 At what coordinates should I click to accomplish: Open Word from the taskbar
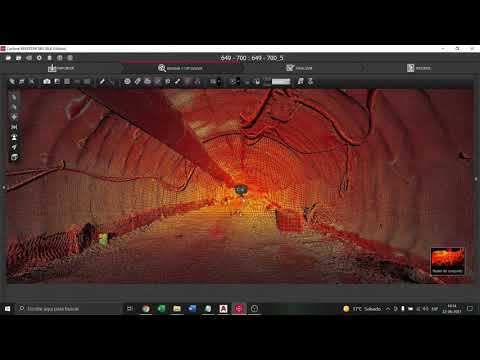click(x=192, y=309)
